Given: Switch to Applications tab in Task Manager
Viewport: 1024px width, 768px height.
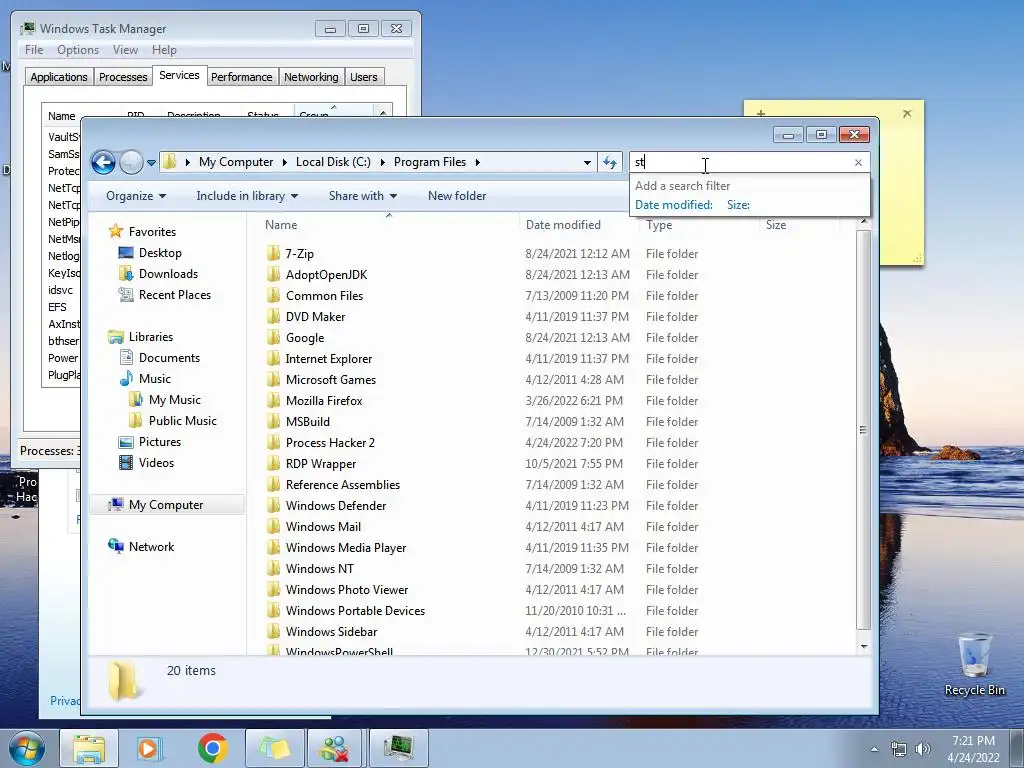Looking at the screenshot, I should (59, 77).
